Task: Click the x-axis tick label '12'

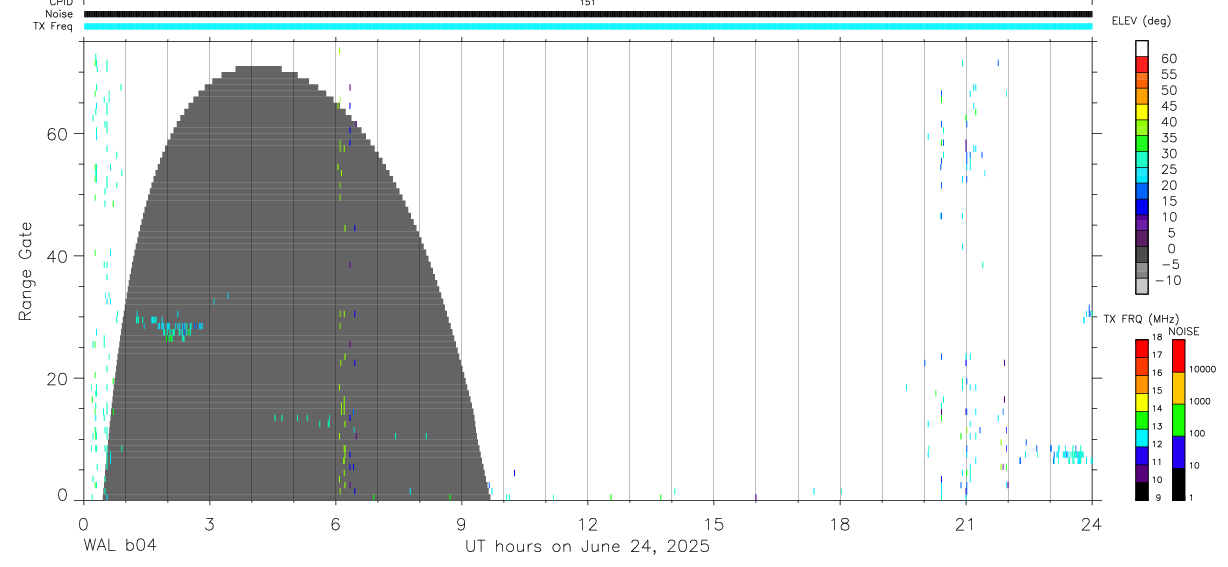Action: (x=587, y=523)
